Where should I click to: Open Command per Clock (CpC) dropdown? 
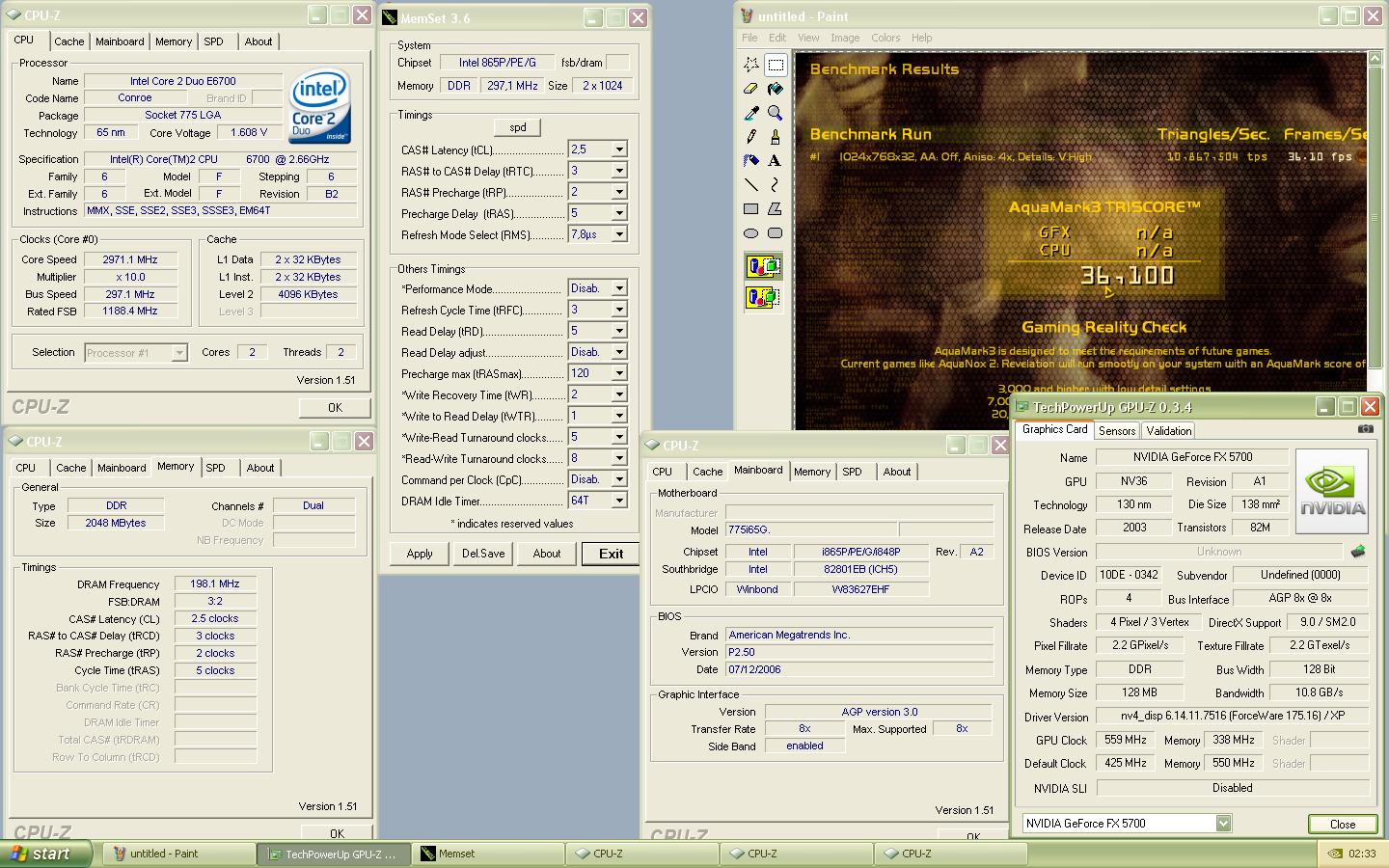619,479
